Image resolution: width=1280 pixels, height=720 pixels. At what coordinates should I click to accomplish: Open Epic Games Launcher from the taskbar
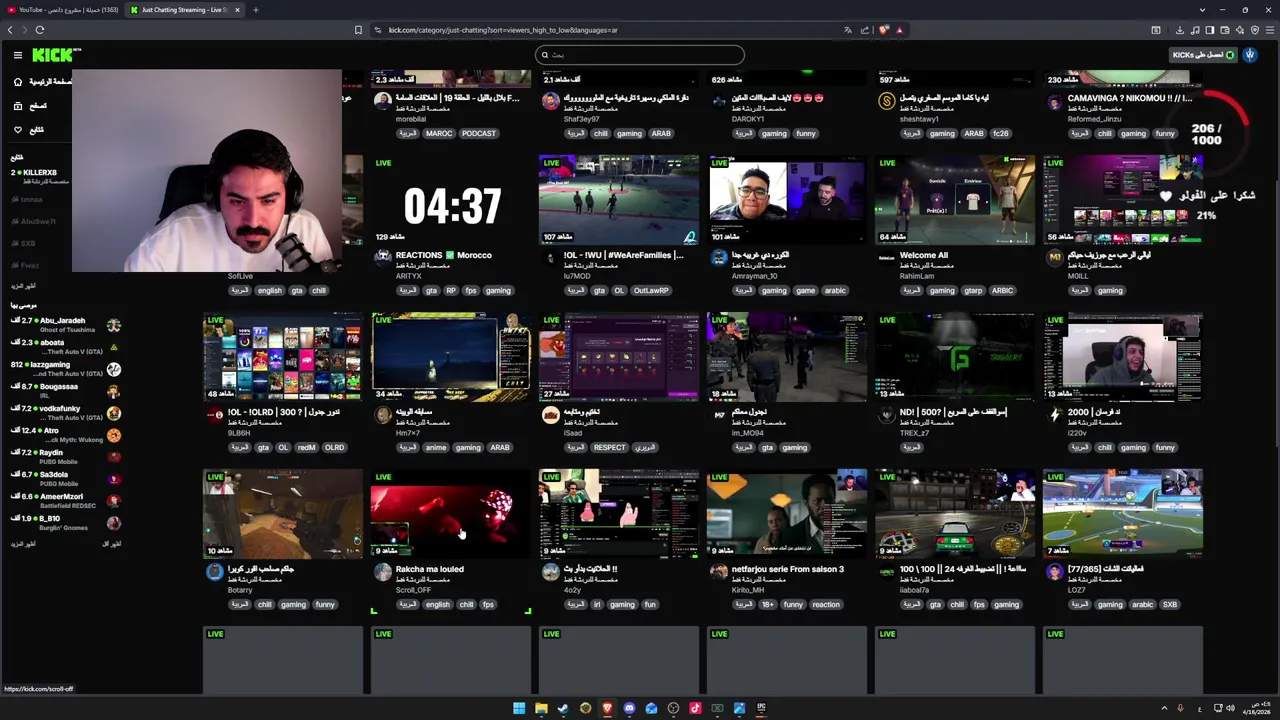(761, 708)
